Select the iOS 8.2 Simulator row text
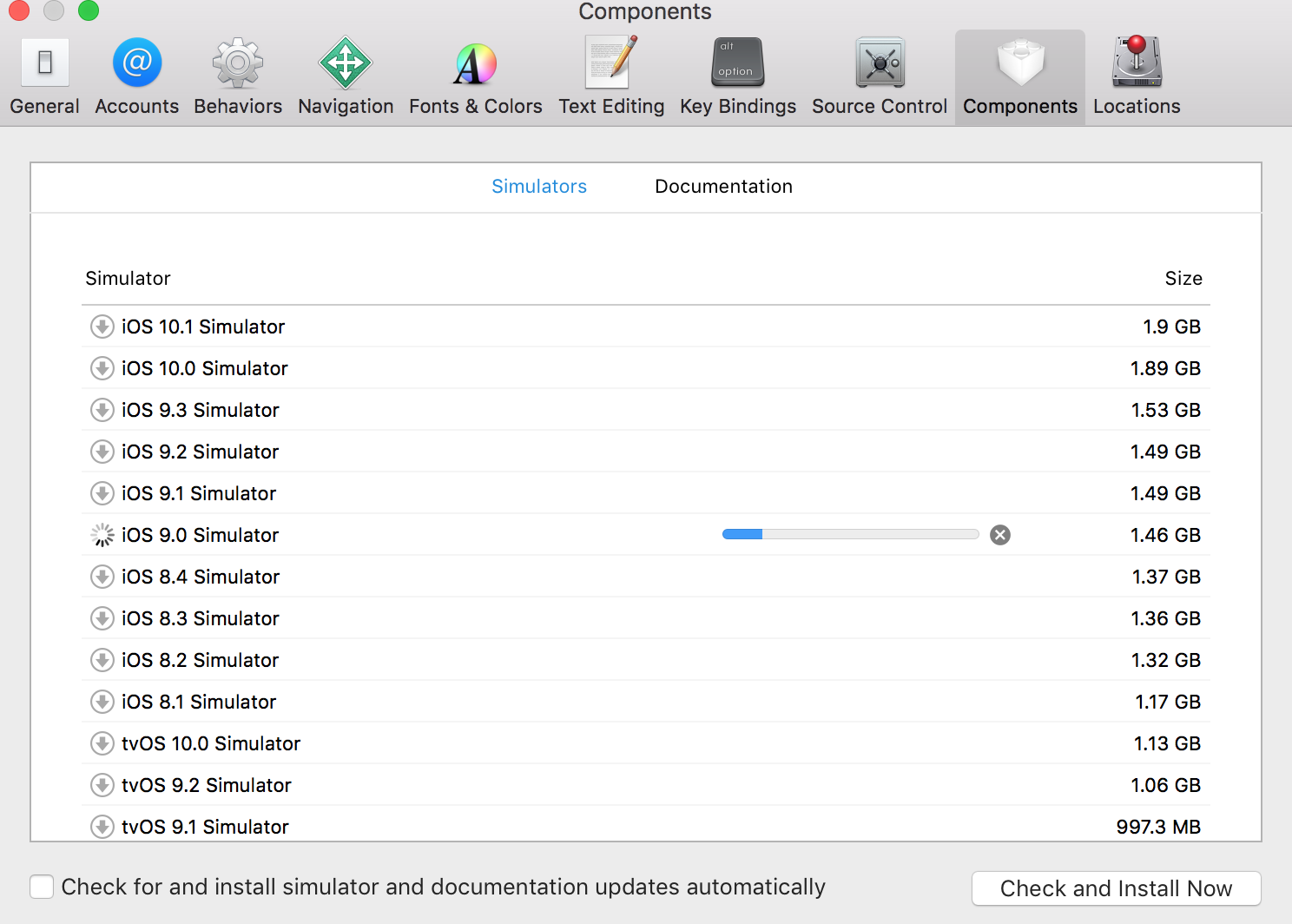 [200, 661]
